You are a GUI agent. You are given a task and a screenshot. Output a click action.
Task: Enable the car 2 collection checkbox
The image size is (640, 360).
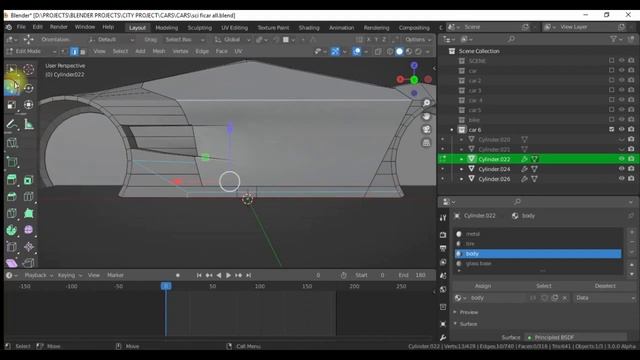pyautogui.click(x=611, y=80)
